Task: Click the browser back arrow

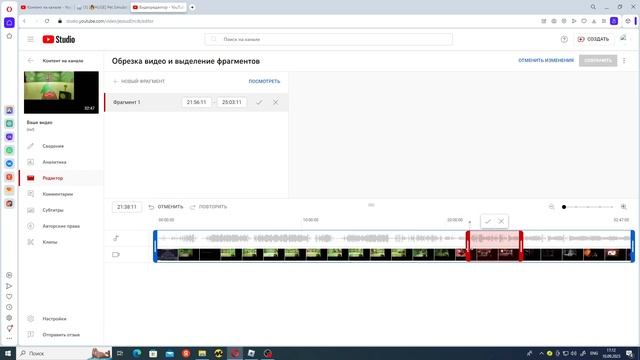Action: pyautogui.click(x=24, y=21)
